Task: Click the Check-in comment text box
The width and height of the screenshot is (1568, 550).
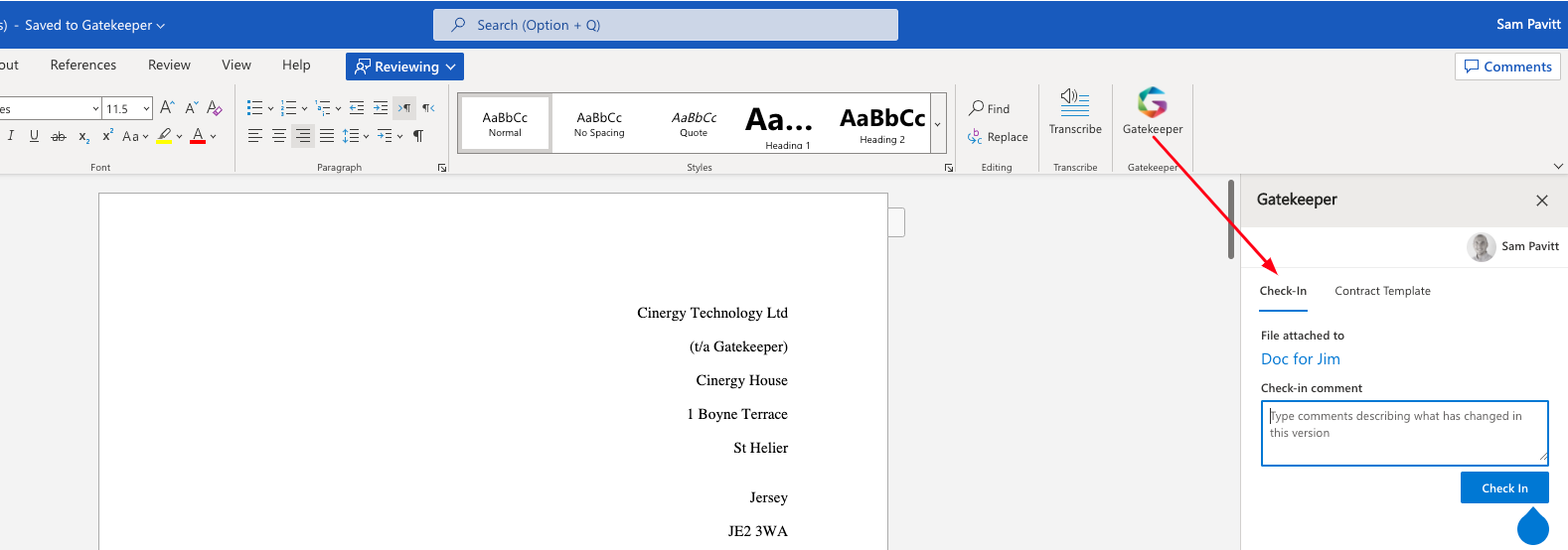Action: pos(1405,433)
